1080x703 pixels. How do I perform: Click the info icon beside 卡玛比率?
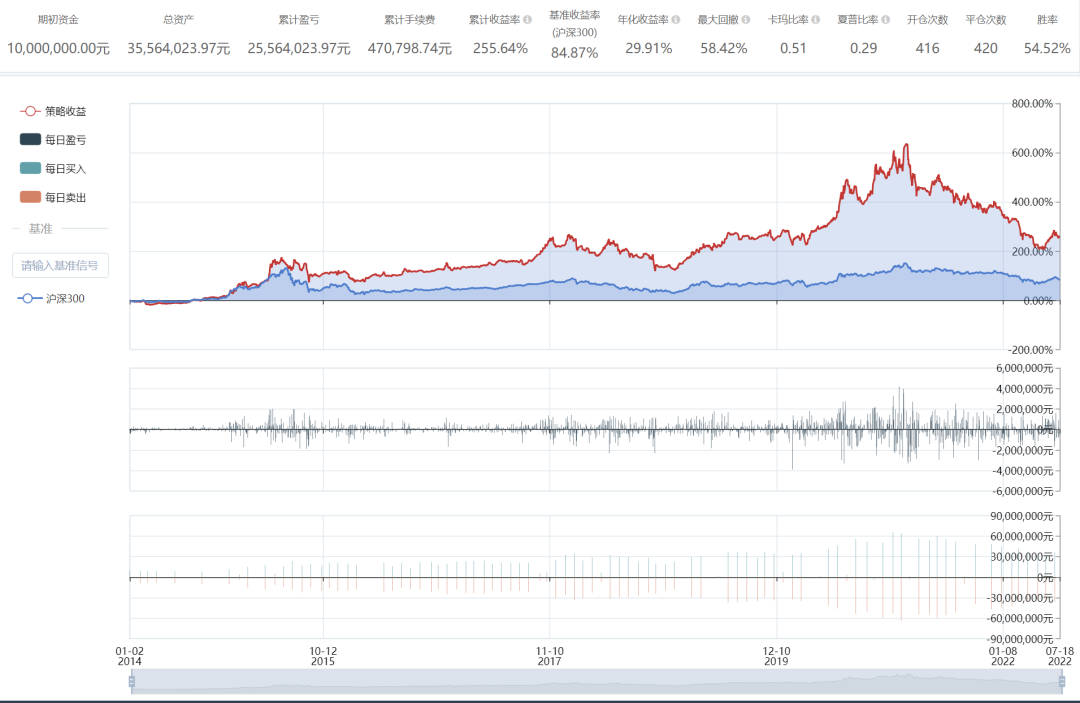816,19
